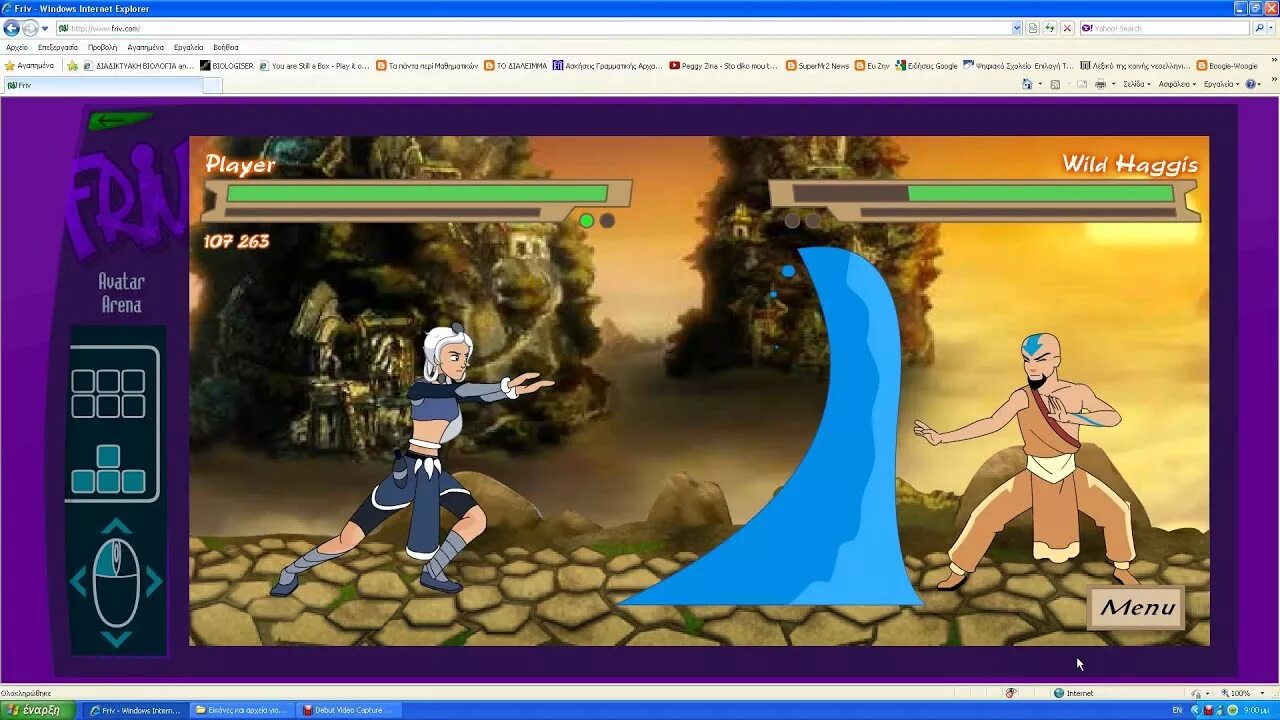The width and height of the screenshot is (1280, 720).
Task: Click the EN language indicator in tray
Action: (x=1177, y=710)
